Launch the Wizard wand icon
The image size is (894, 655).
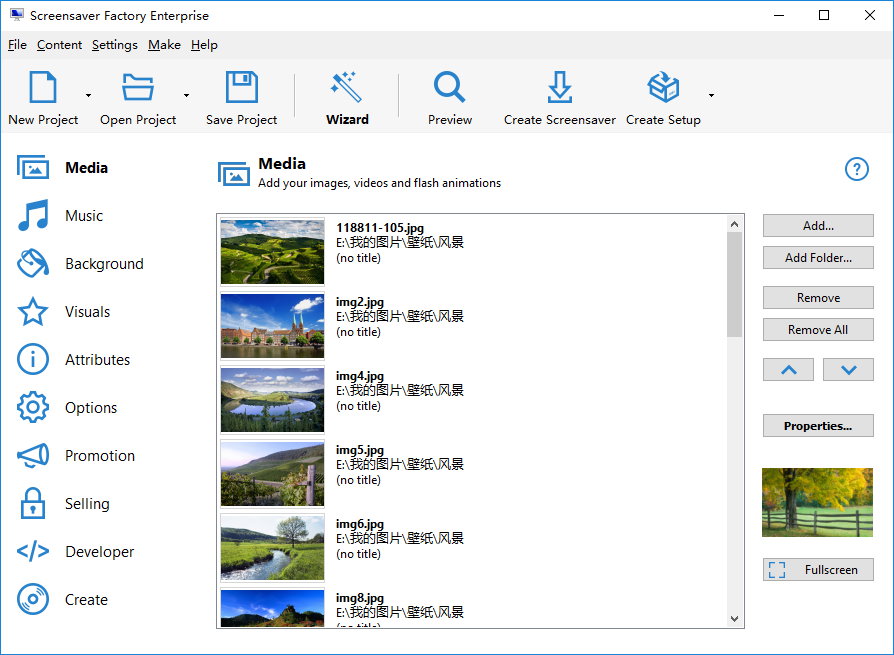point(346,87)
